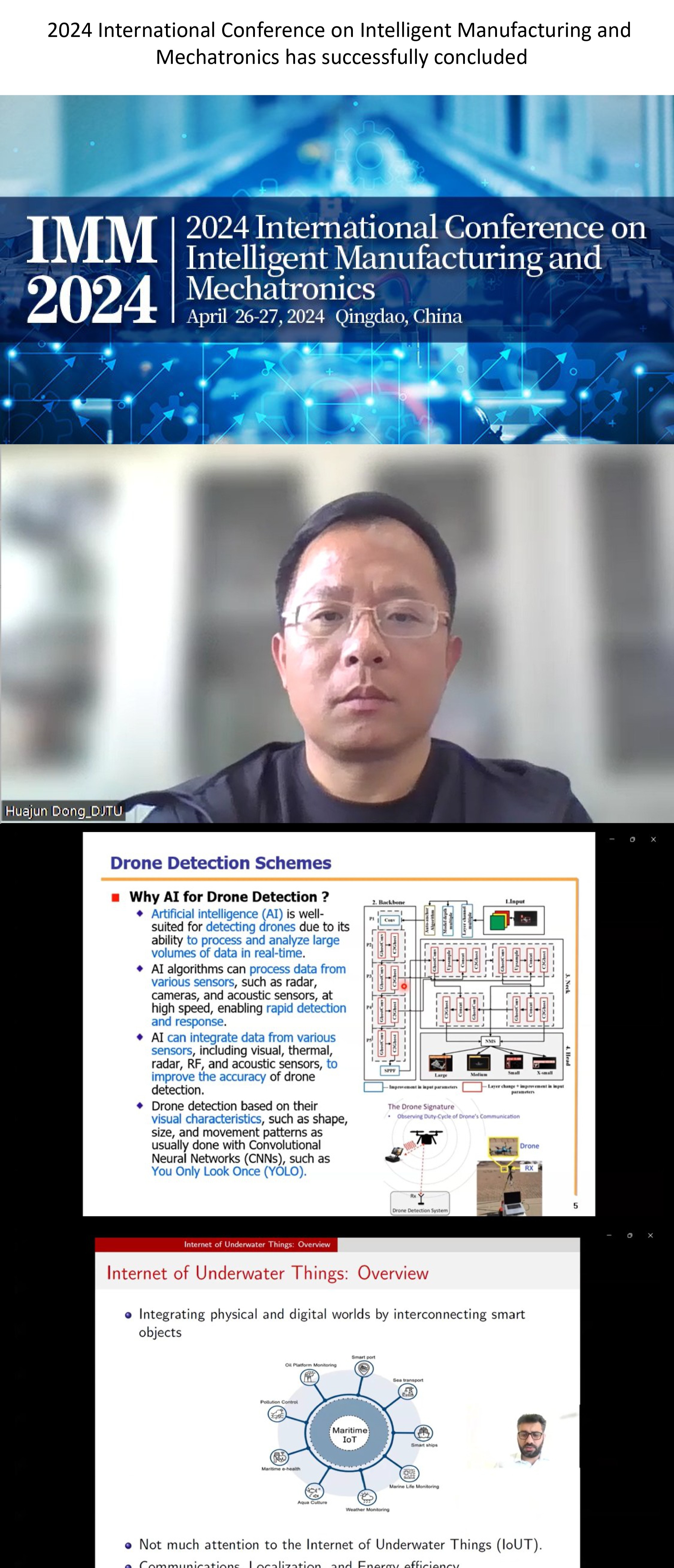Click the Drone Detection Schemes heading
This screenshot has width=674, height=1568.
[x=220, y=863]
